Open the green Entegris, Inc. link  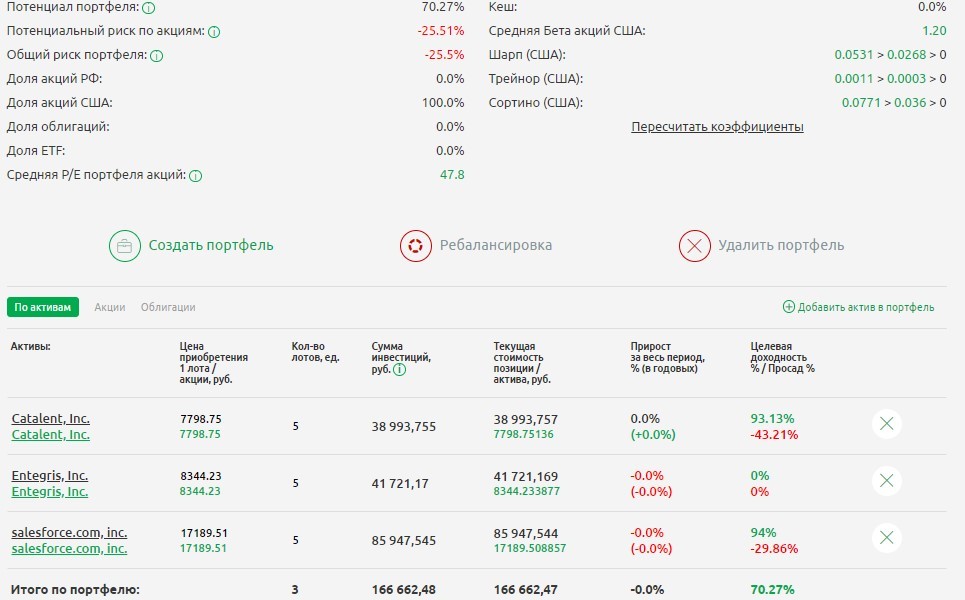(x=50, y=491)
